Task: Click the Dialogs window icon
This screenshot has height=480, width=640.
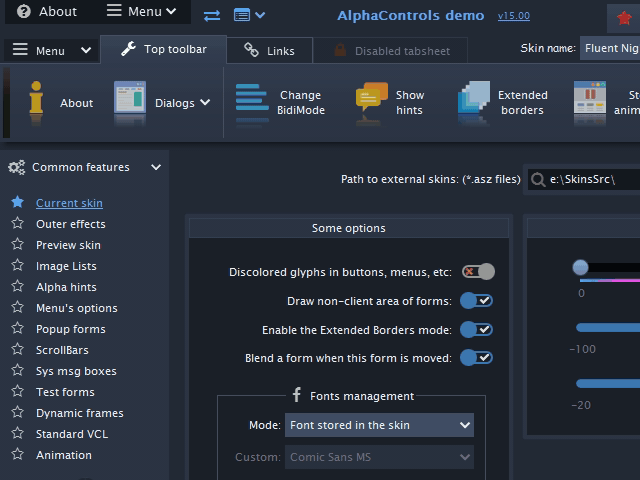Action: click(130, 97)
